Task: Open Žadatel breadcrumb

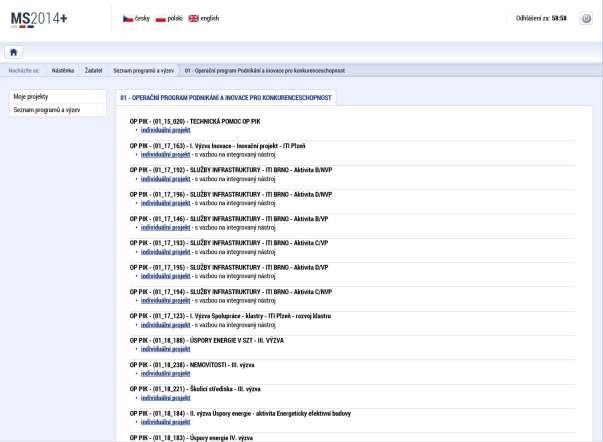Action: (93, 70)
